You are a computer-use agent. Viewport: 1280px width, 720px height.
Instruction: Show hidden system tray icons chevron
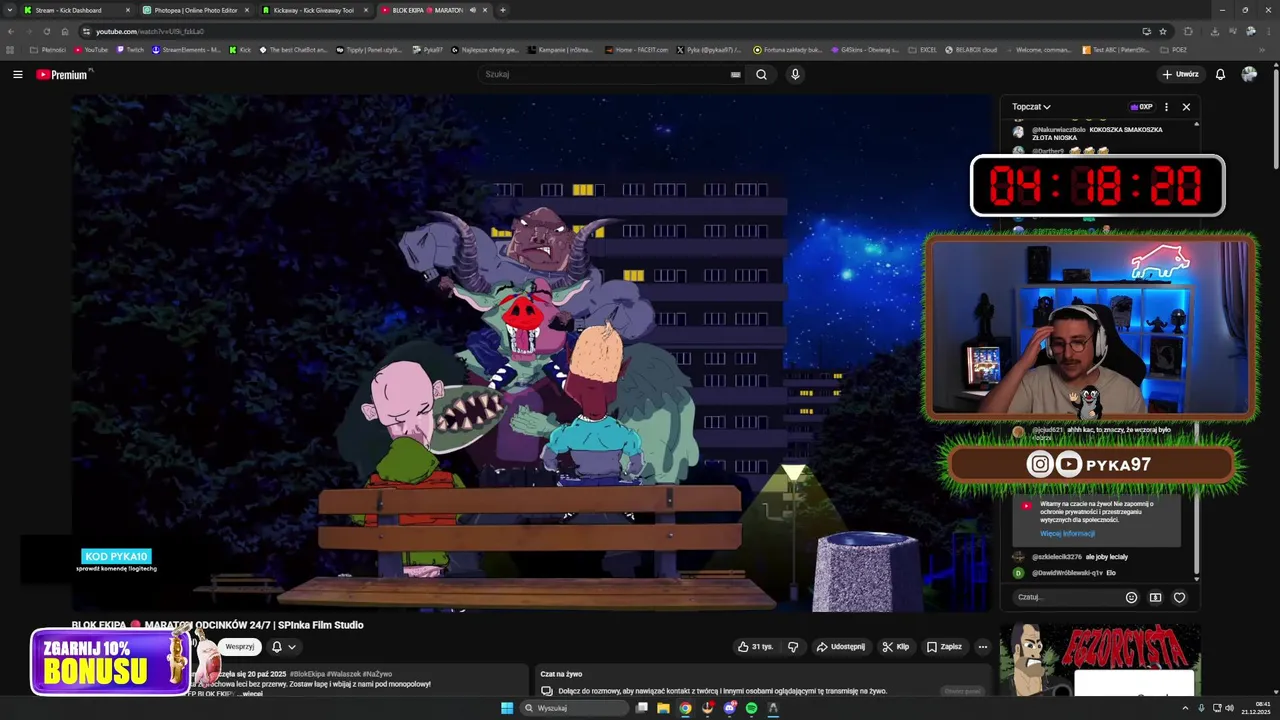click(x=1188, y=708)
